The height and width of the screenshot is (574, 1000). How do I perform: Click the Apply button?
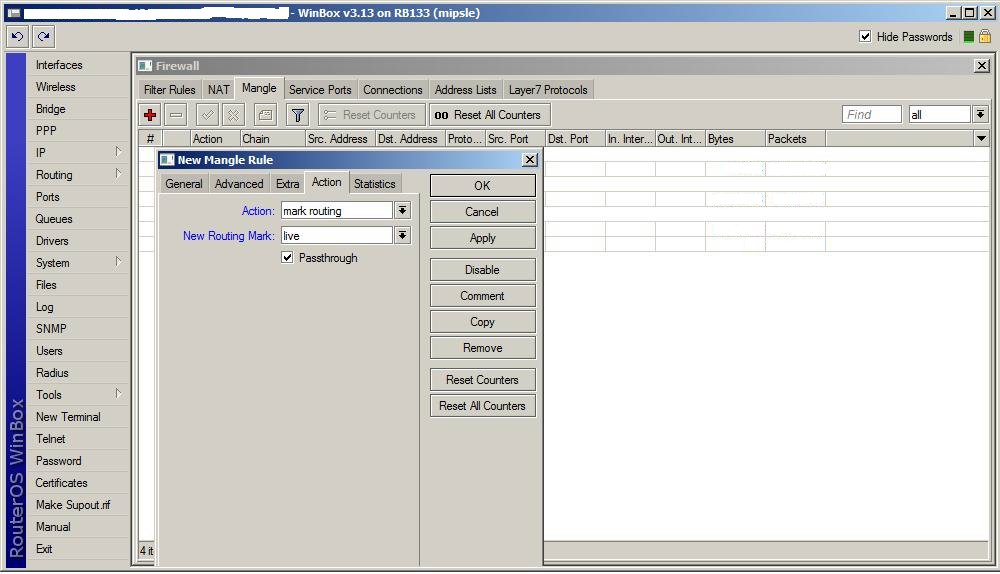483,238
